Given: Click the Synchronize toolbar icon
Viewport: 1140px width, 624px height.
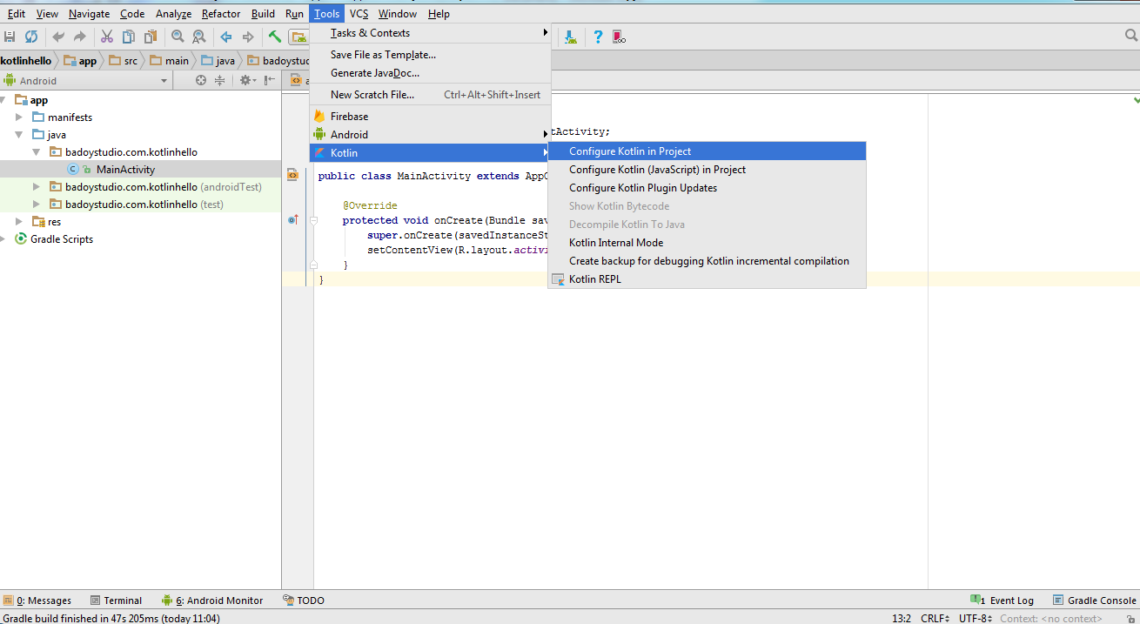Looking at the screenshot, I should click(x=31, y=37).
